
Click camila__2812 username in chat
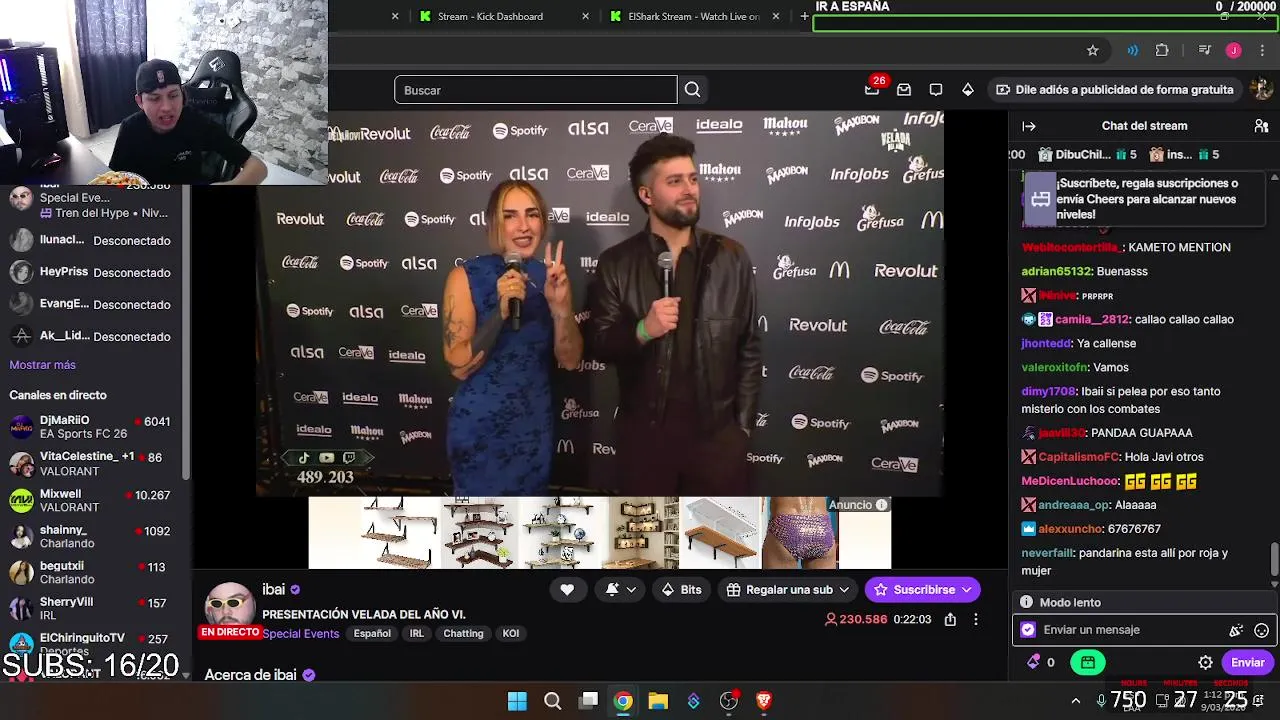tap(1092, 320)
